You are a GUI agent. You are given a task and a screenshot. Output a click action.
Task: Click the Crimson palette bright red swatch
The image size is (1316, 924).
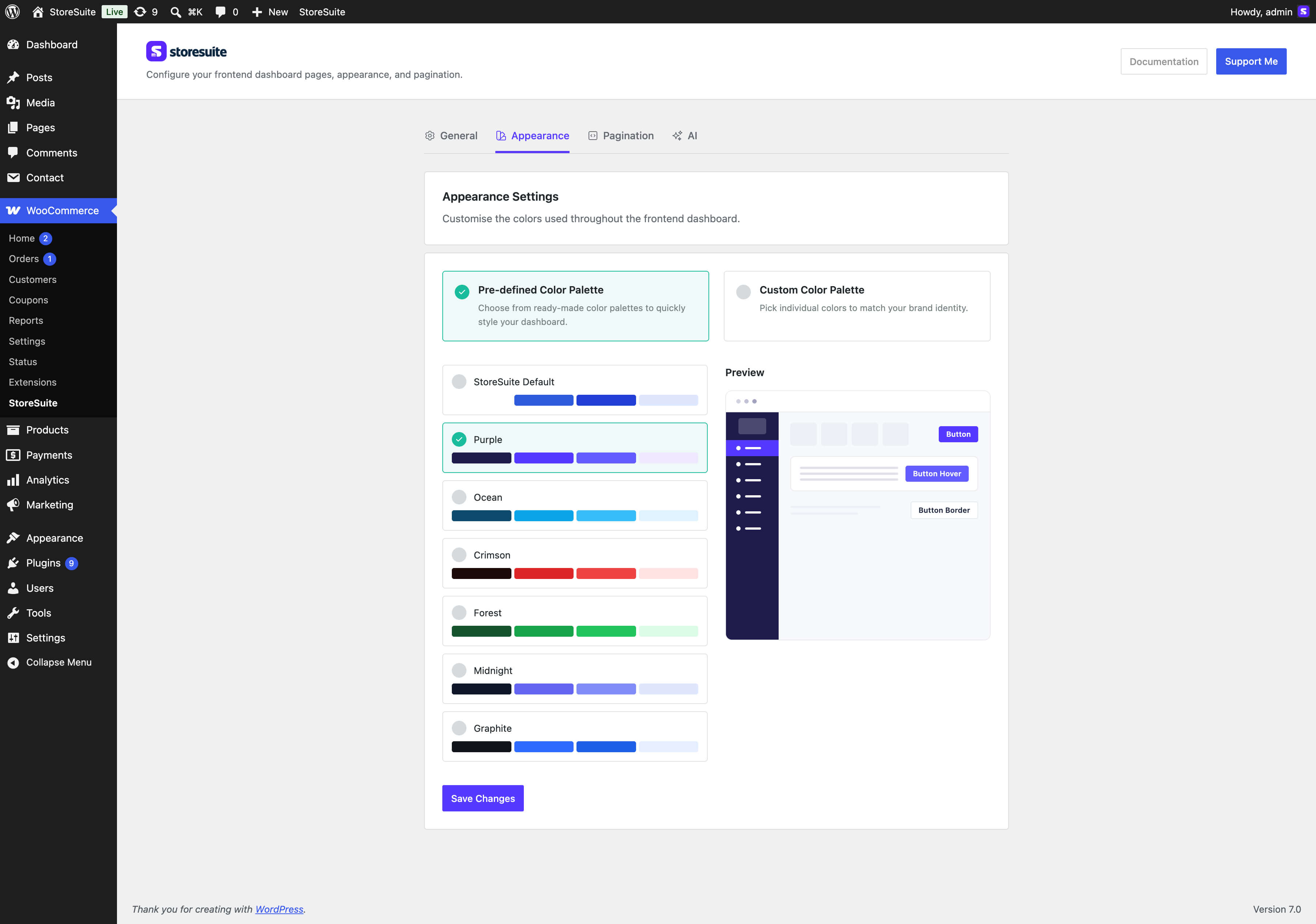tap(544, 574)
